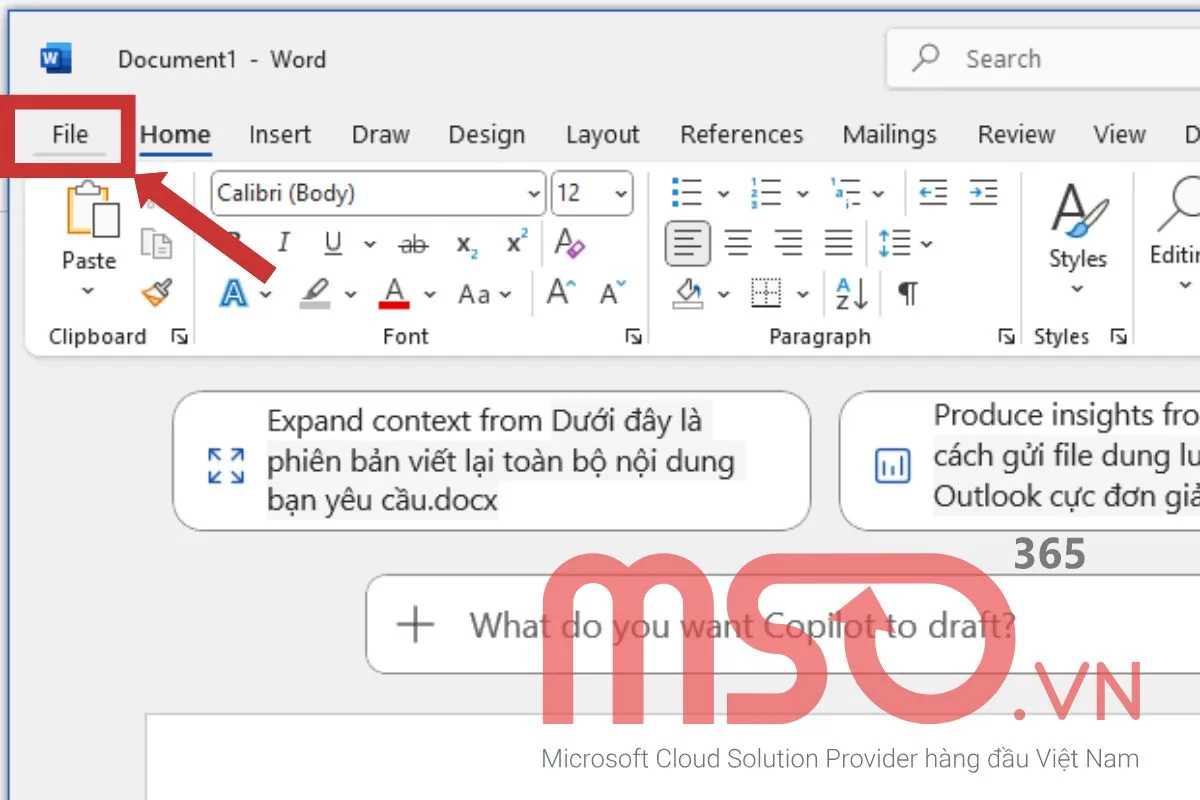This screenshot has width=1200, height=800.
Task: Clear all formatting with the eraser icon
Action: (569, 243)
